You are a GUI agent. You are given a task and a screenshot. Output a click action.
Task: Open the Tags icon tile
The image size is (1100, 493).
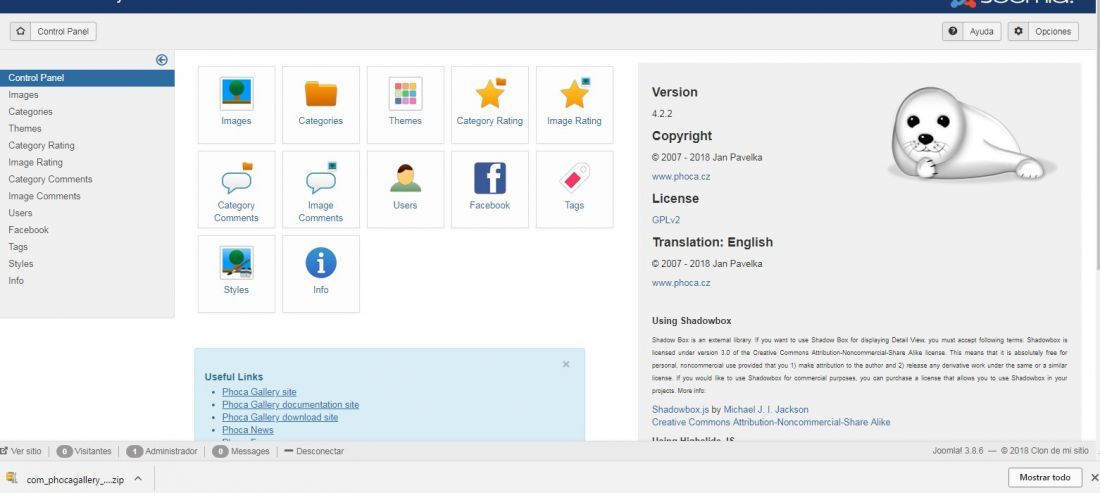[x=575, y=189]
